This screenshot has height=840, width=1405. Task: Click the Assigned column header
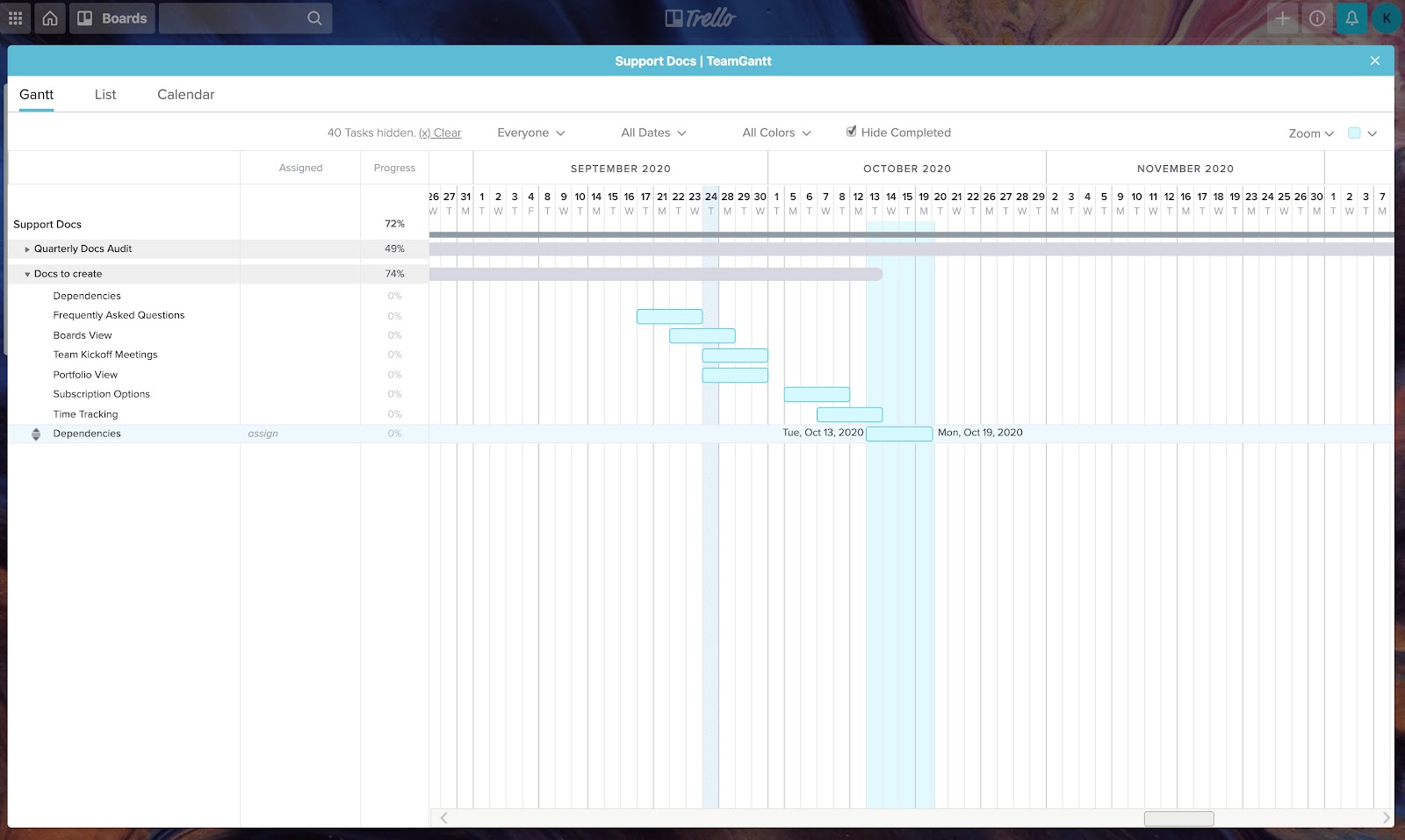pos(300,168)
